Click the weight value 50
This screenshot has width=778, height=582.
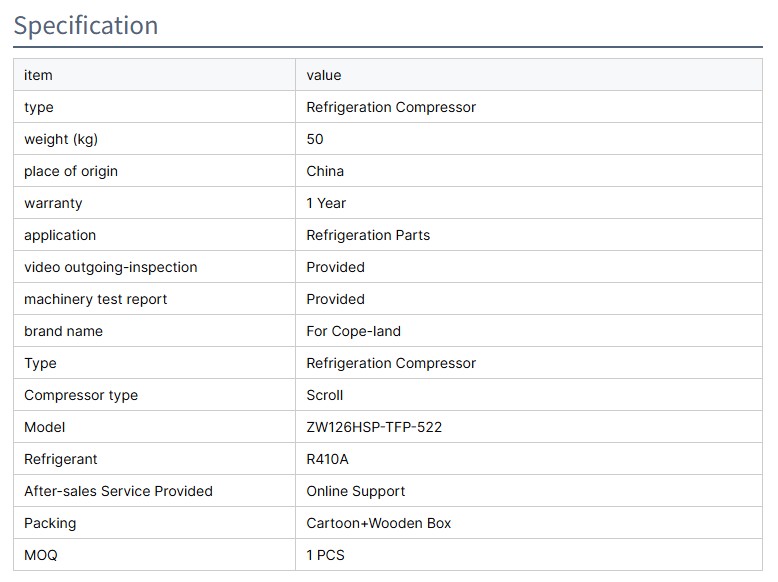pos(315,139)
